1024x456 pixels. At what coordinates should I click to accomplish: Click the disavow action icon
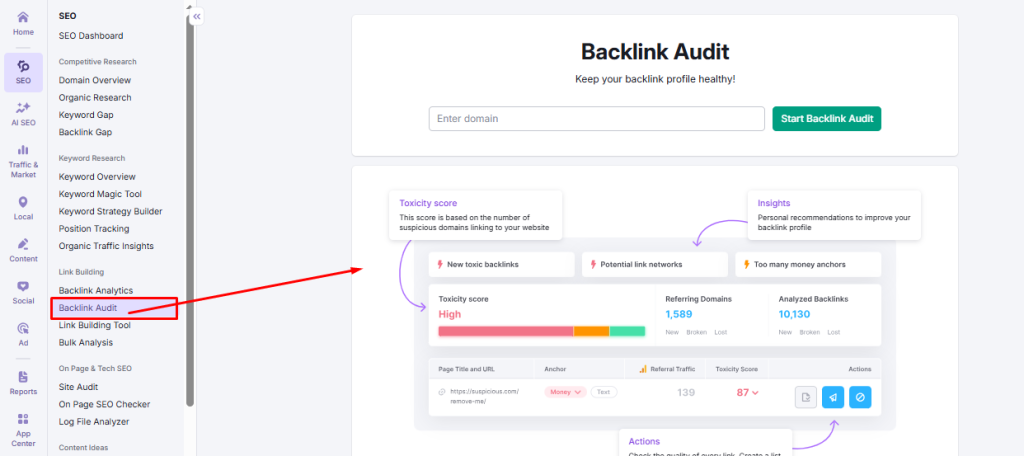point(860,397)
